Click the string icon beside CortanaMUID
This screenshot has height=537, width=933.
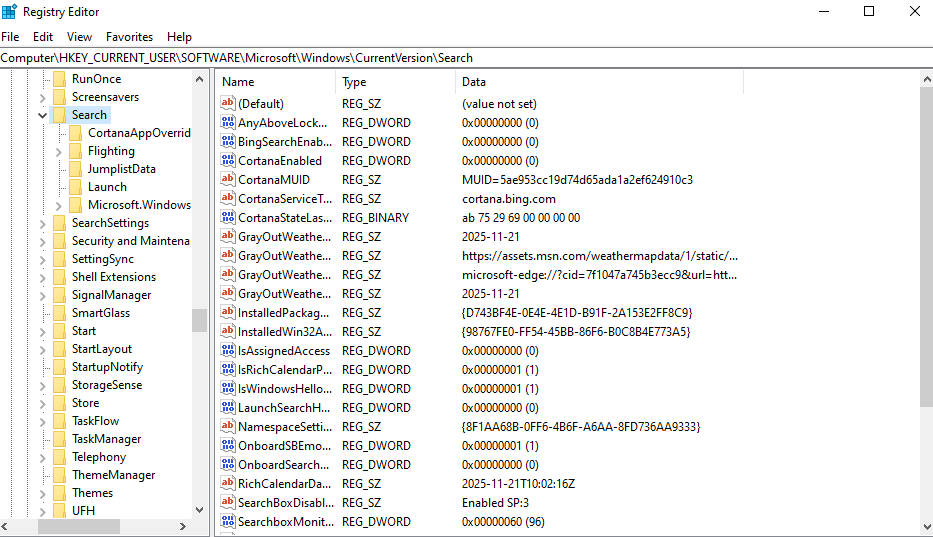[x=227, y=179]
